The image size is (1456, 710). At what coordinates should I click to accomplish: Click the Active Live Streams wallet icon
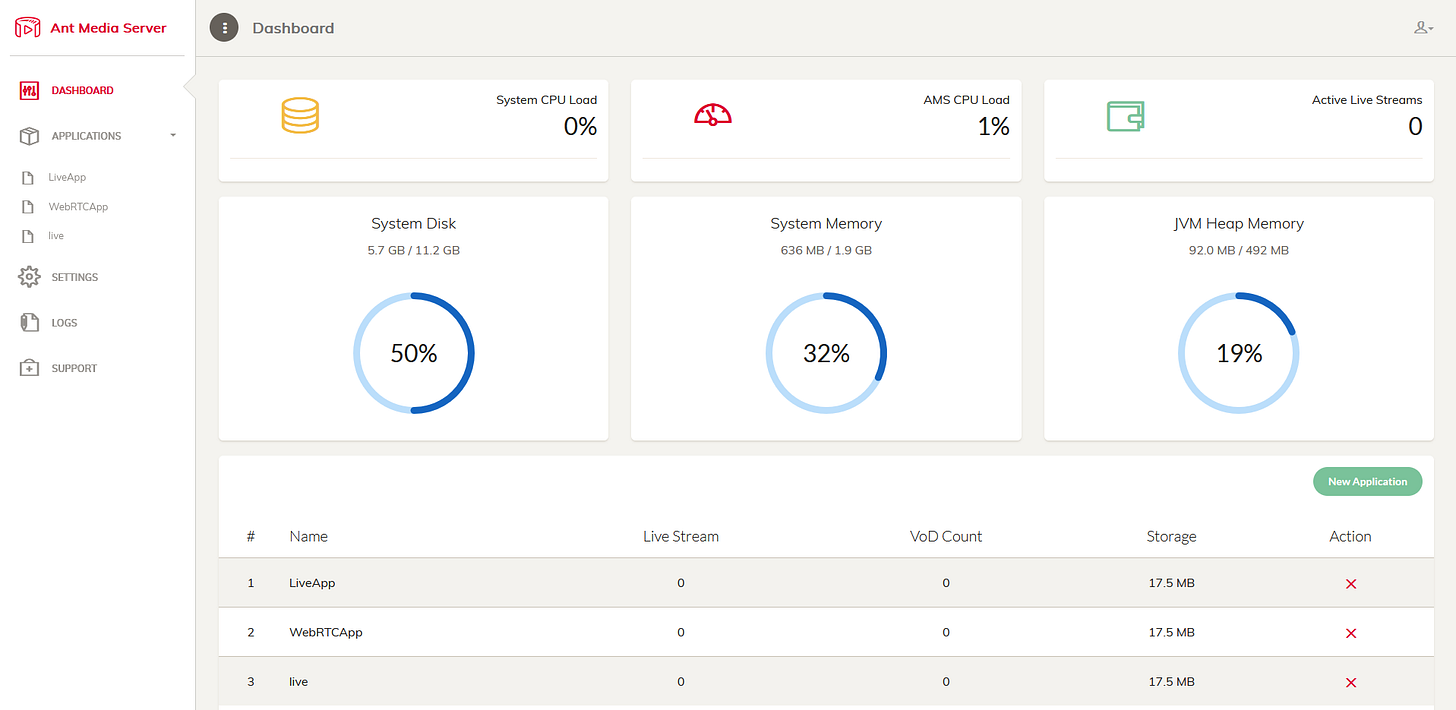pos(1125,116)
